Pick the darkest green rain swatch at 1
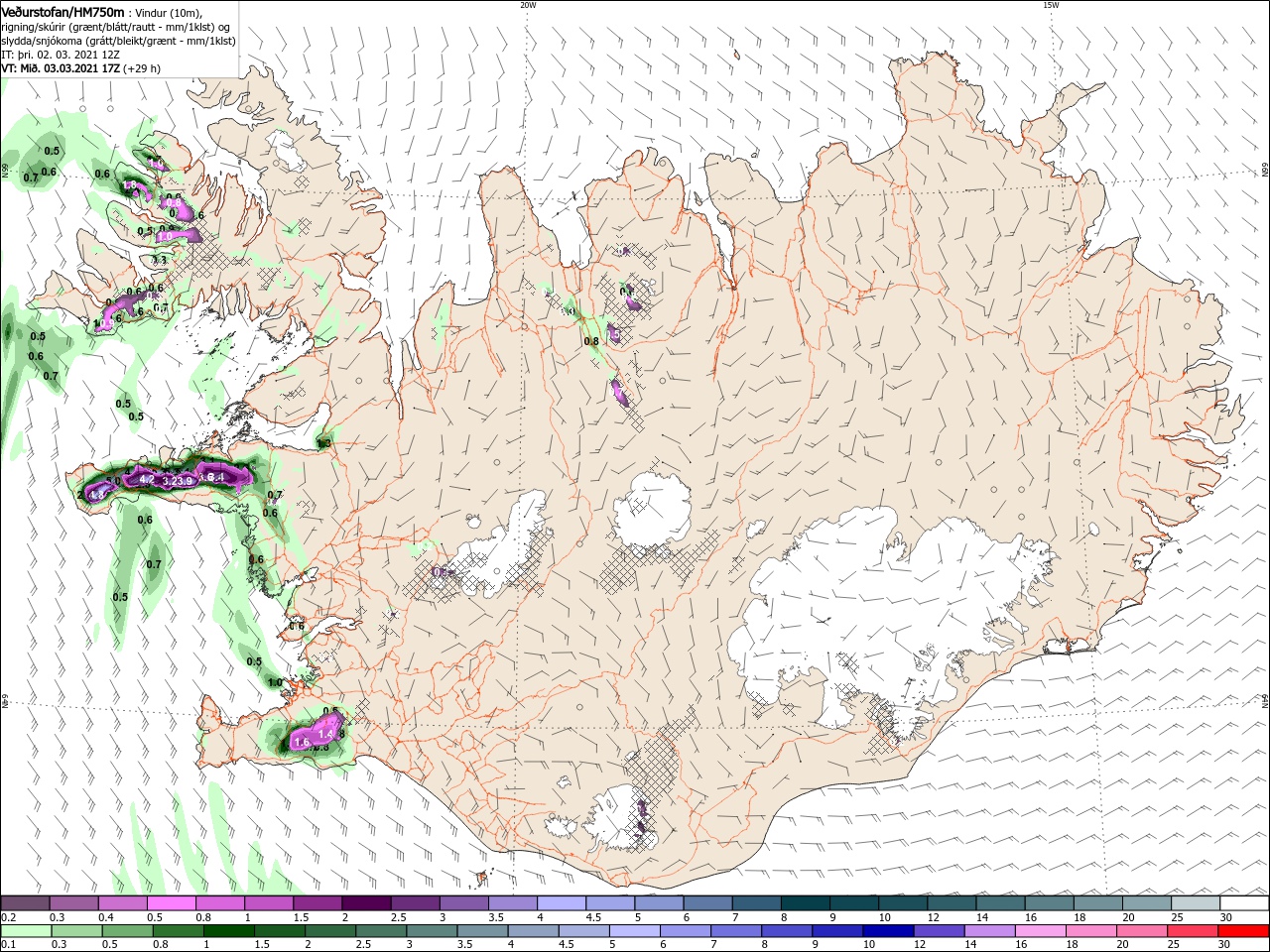Viewport: 1270px width, 952px height. point(227,931)
